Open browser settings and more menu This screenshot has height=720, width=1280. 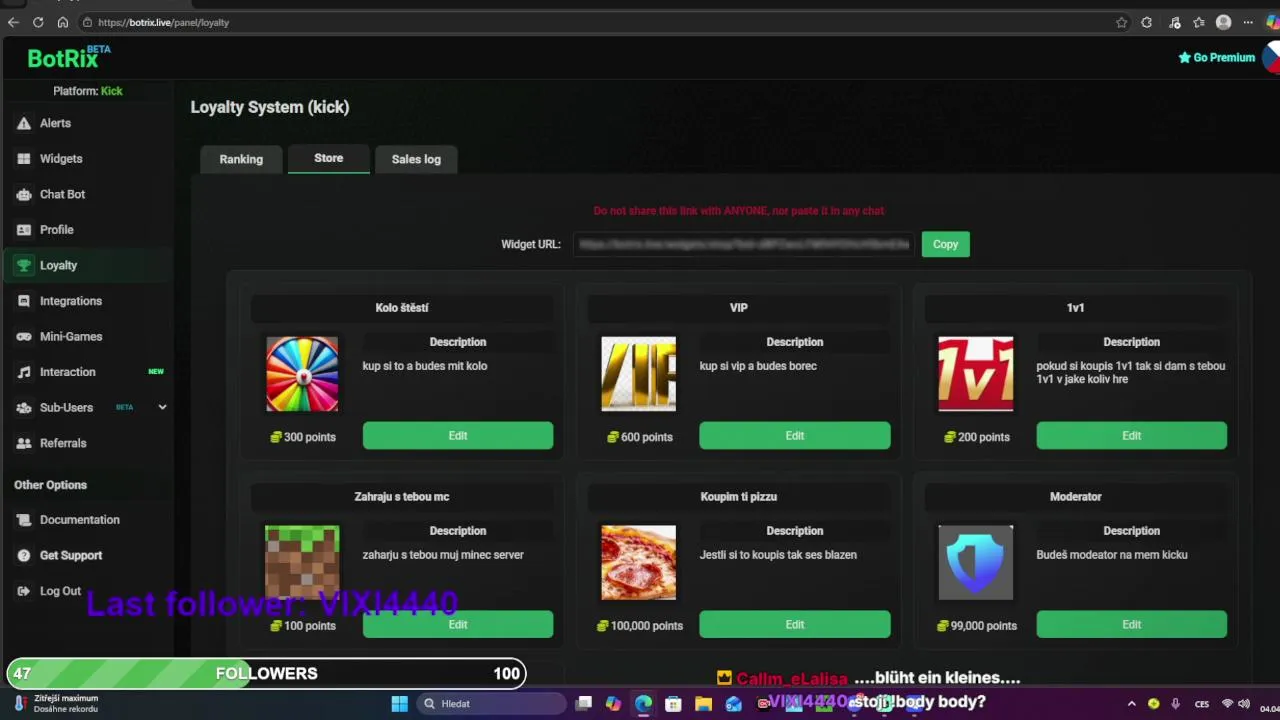pos(1248,22)
